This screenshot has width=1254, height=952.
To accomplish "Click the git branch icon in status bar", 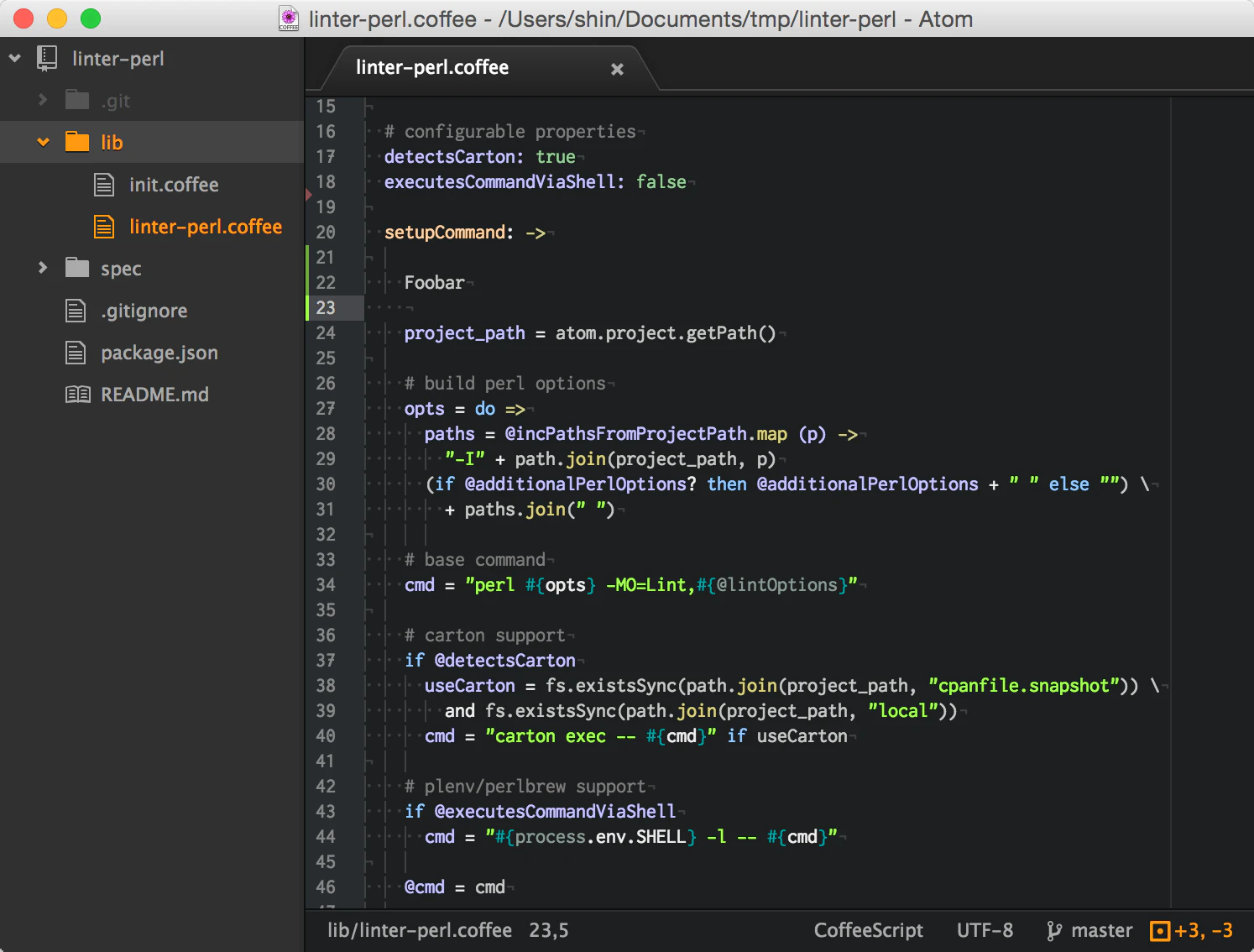I will click(1054, 930).
